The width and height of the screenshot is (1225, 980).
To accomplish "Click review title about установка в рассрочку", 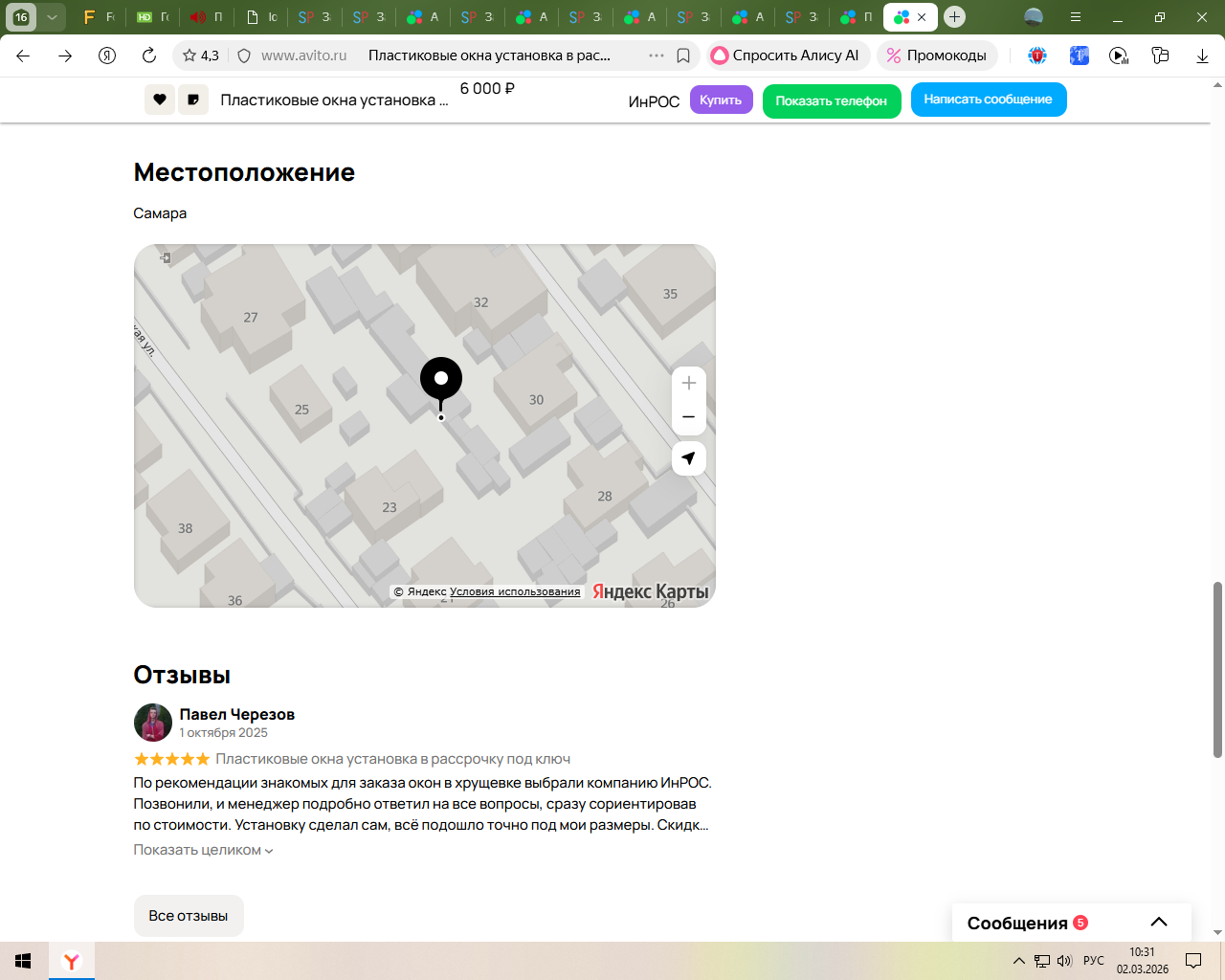I will click(x=393, y=759).
